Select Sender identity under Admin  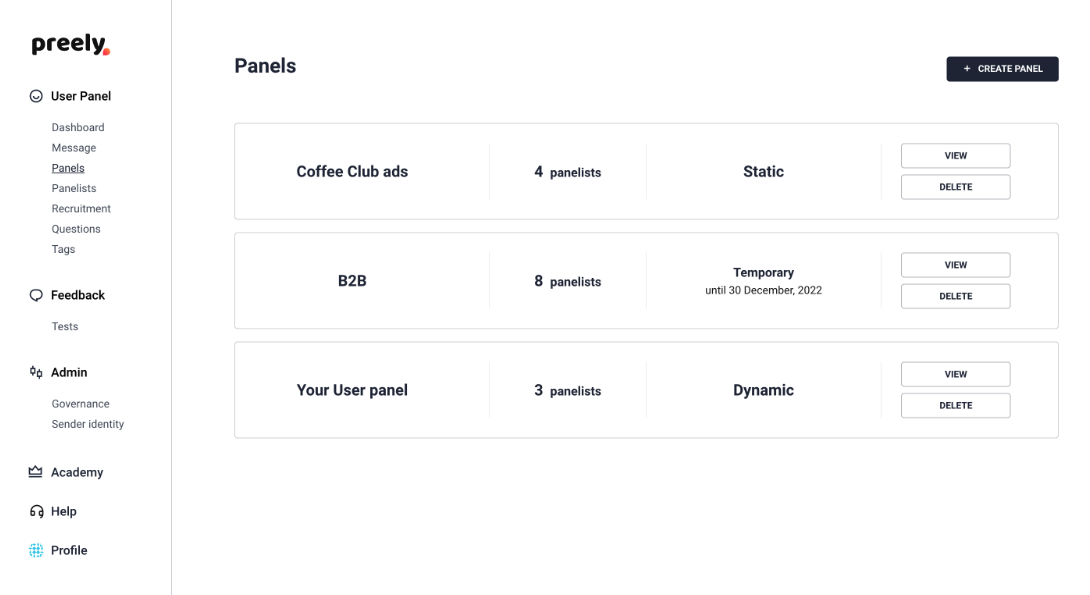point(88,424)
